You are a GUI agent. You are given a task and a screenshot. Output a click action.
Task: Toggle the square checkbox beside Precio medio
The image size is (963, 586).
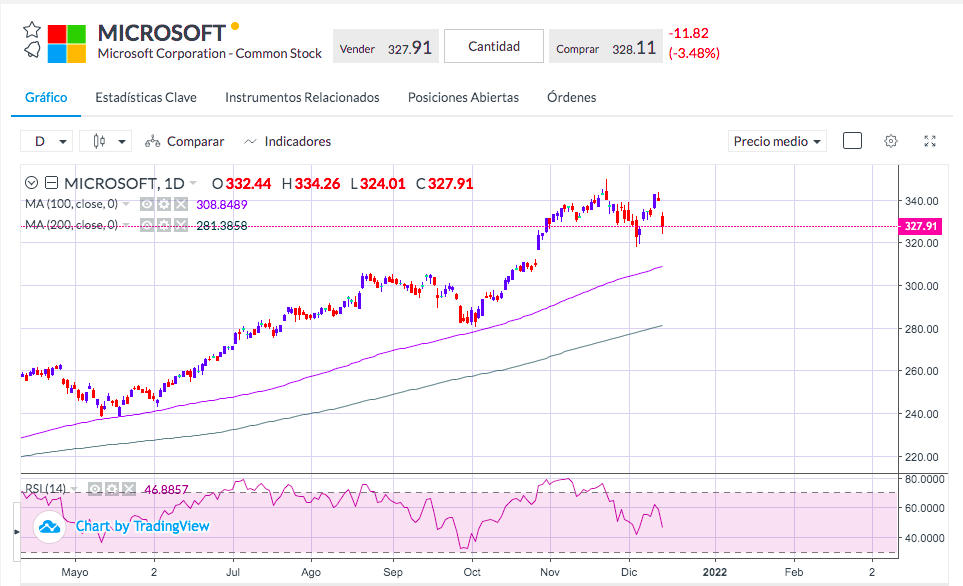(x=852, y=141)
